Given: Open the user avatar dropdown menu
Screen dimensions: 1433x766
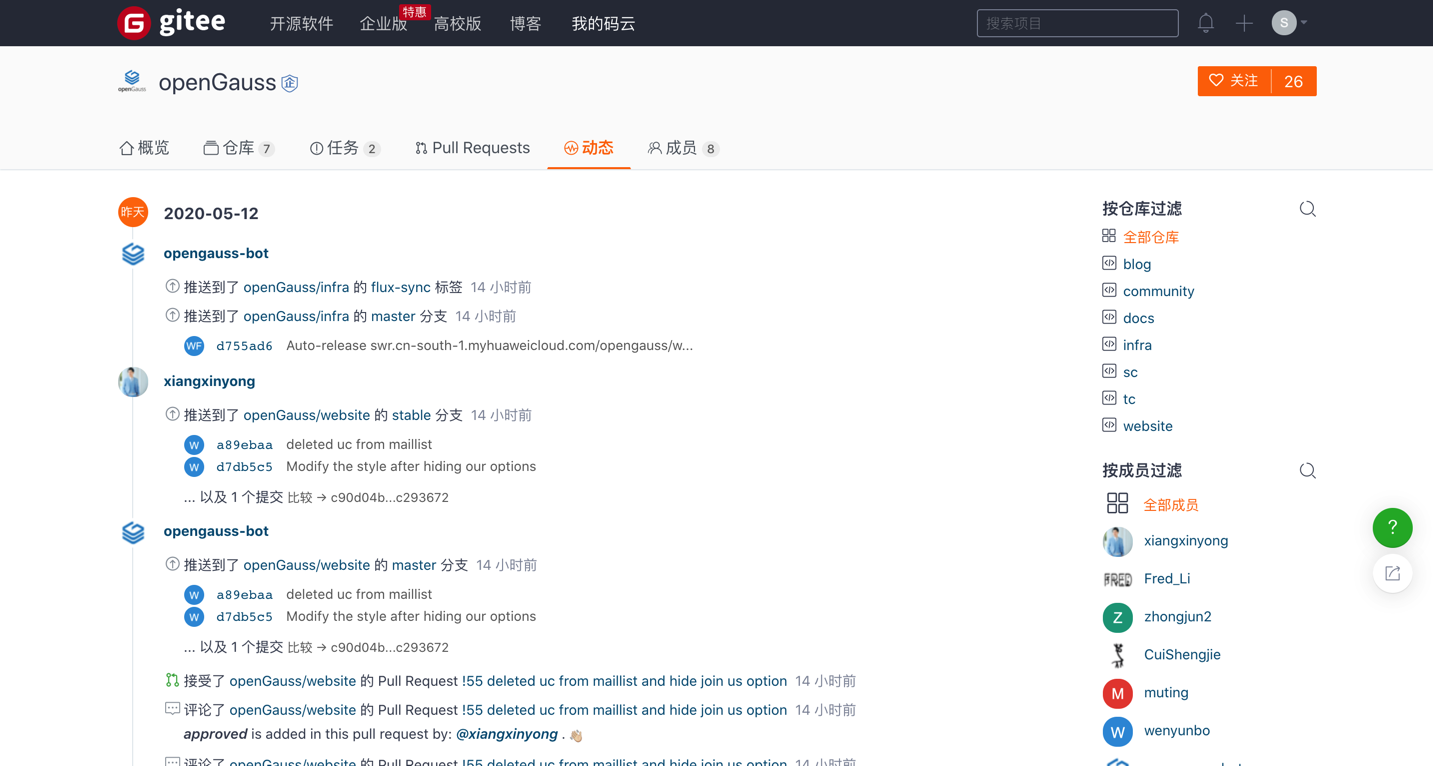Looking at the screenshot, I should [1288, 23].
